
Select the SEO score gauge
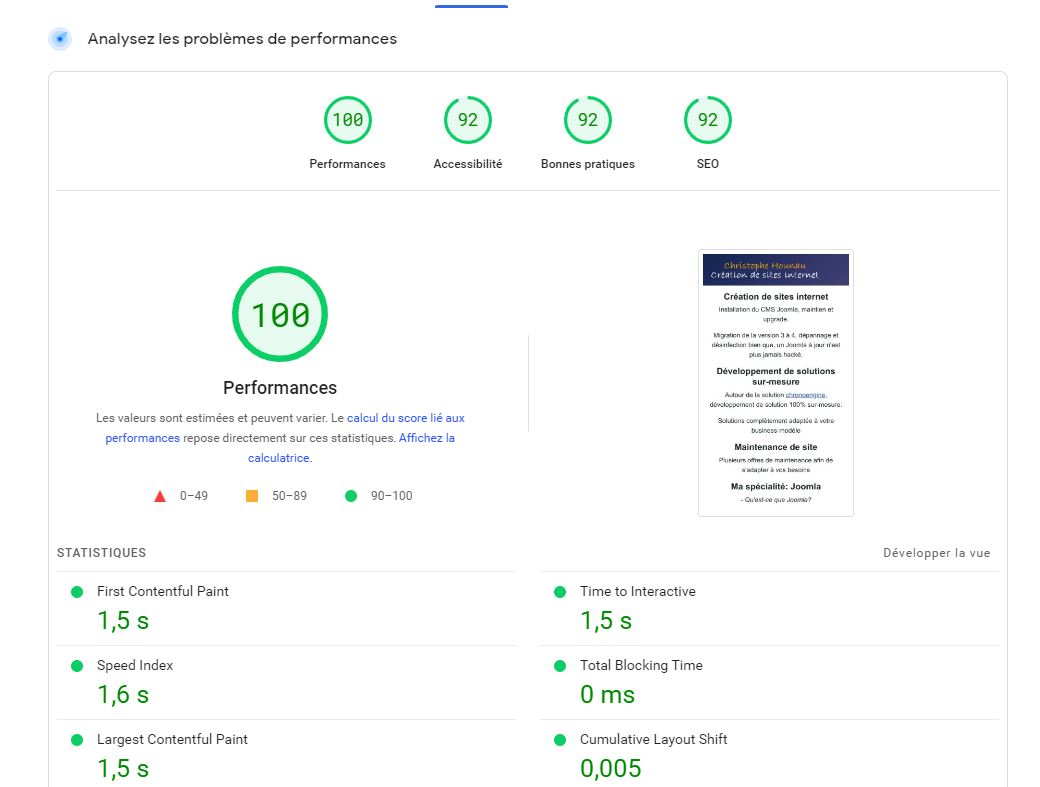point(707,121)
